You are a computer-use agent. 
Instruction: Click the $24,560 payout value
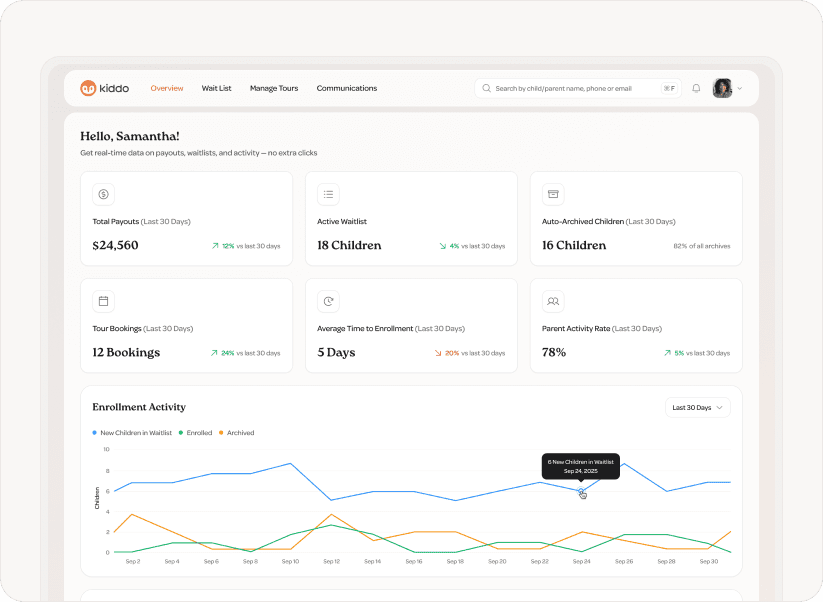point(115,245)
